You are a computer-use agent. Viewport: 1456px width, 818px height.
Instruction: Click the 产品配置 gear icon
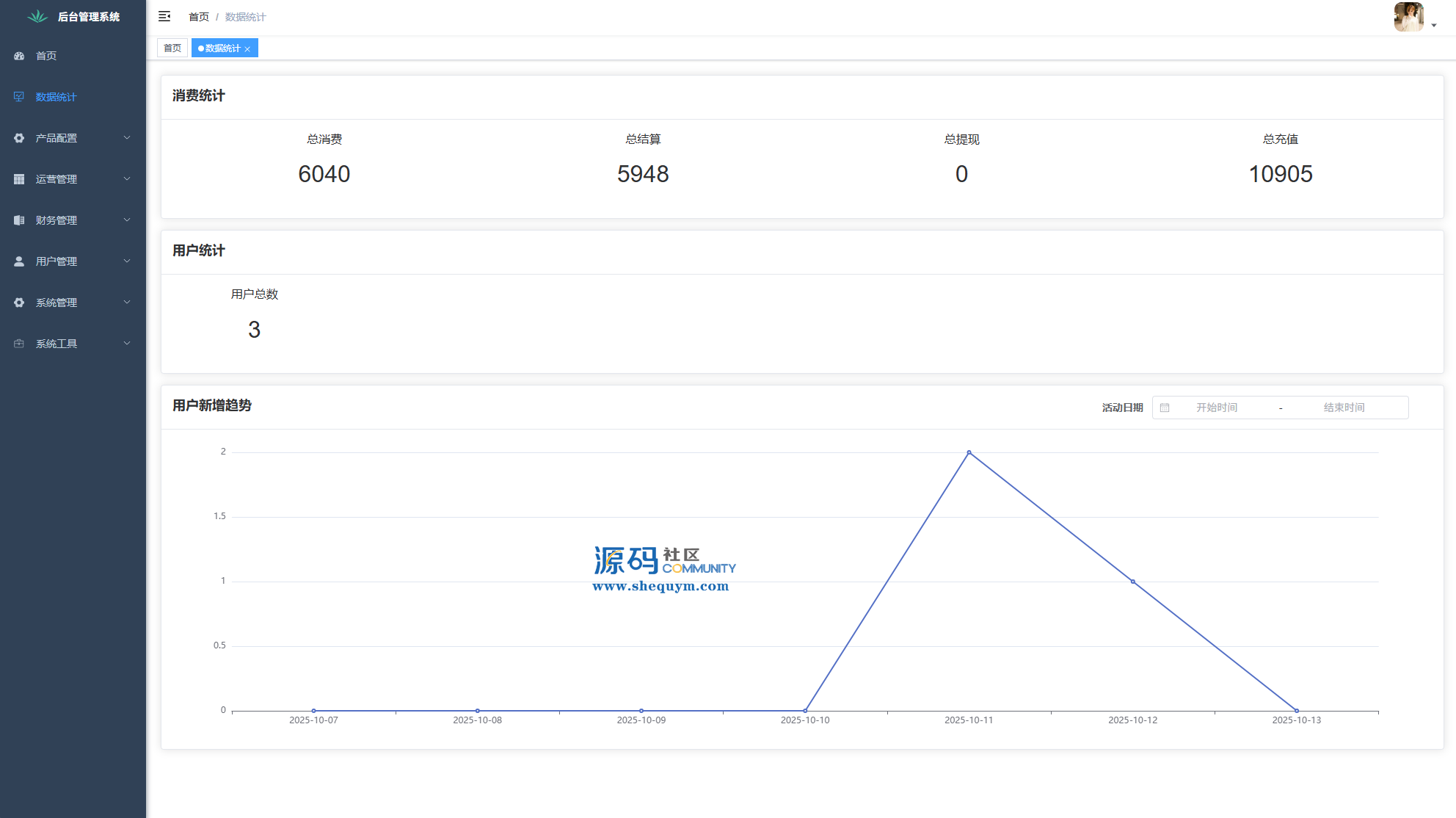click(x=19, y=138)
